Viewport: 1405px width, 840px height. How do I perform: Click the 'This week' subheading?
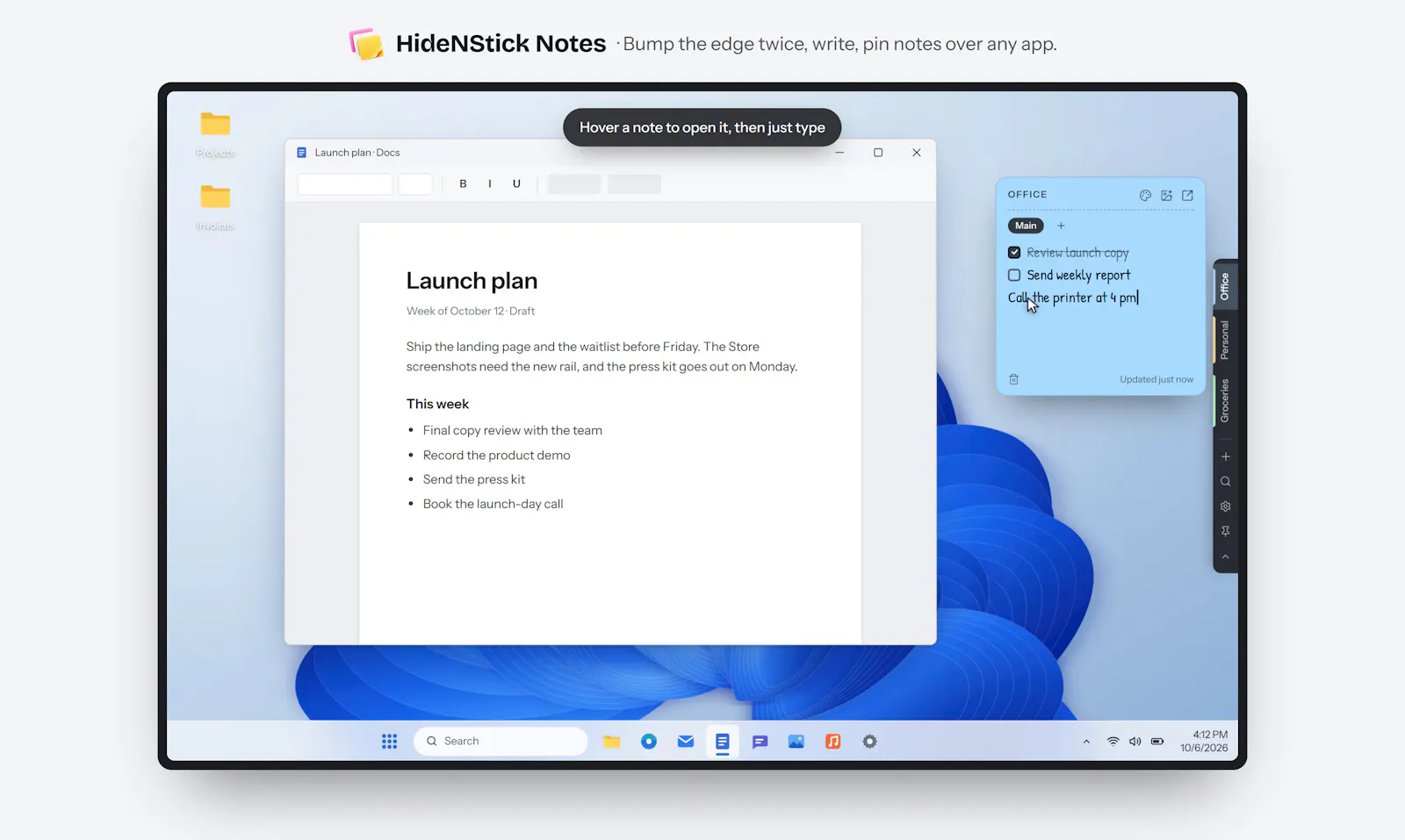point(437,404)
